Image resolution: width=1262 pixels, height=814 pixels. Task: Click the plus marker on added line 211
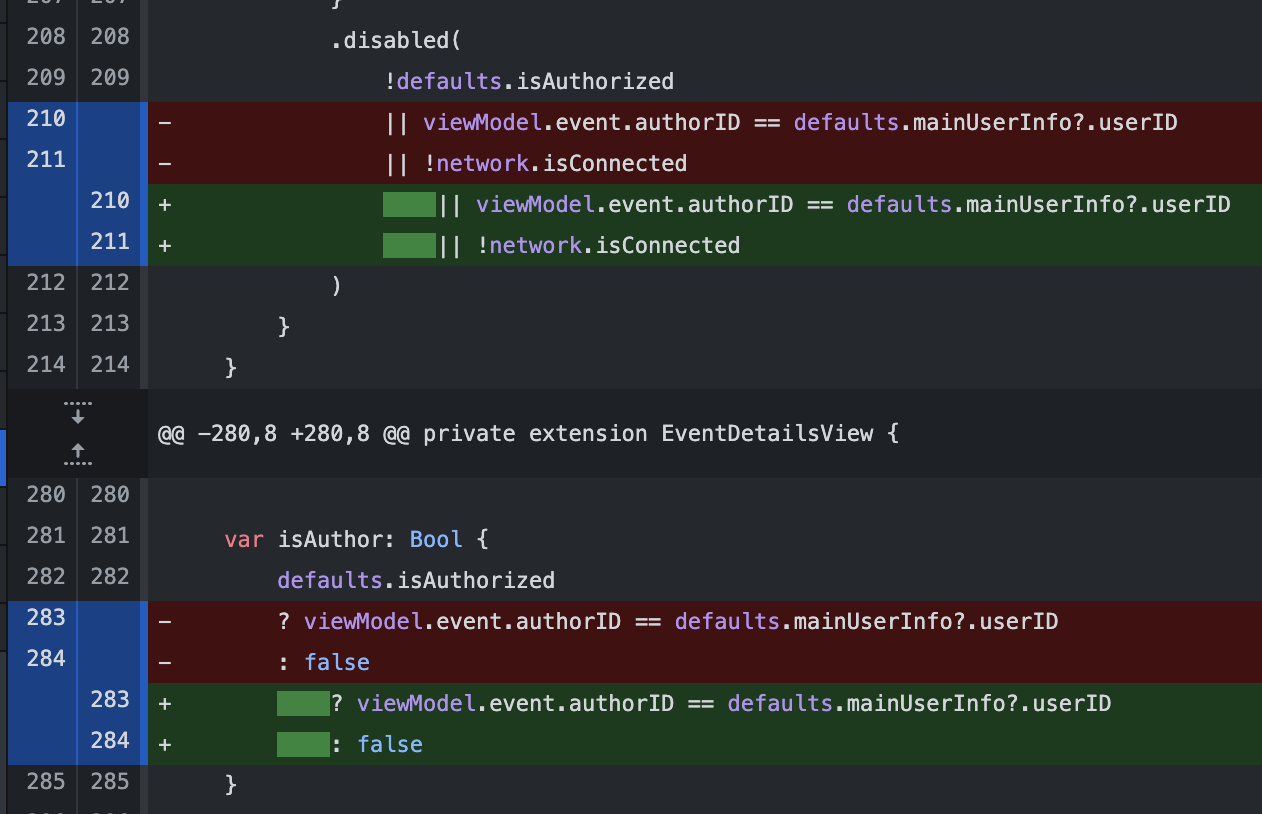[164, 244]
